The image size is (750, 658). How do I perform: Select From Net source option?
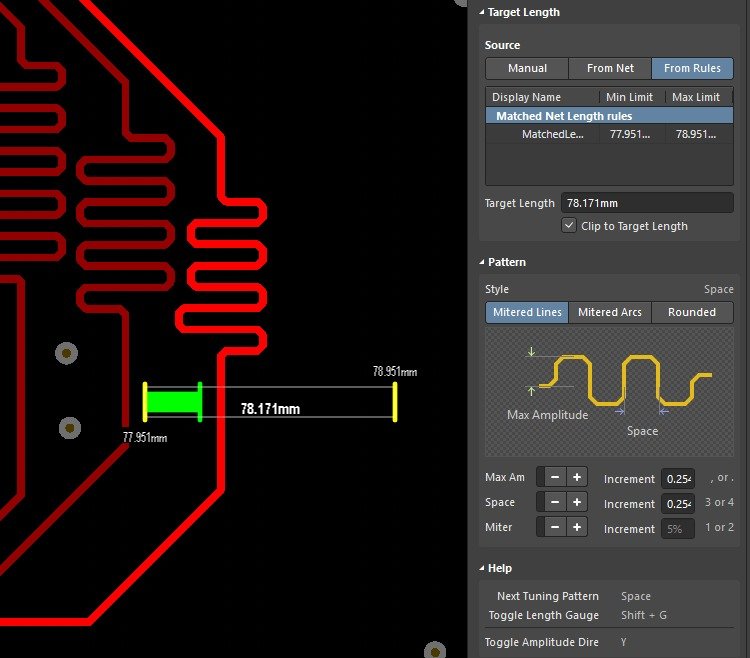[x=610, y=68]
